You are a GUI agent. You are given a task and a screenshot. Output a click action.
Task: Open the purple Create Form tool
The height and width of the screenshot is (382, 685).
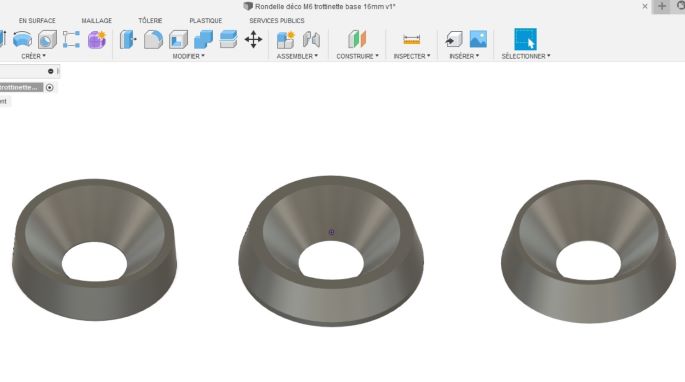tap(97, 39)
